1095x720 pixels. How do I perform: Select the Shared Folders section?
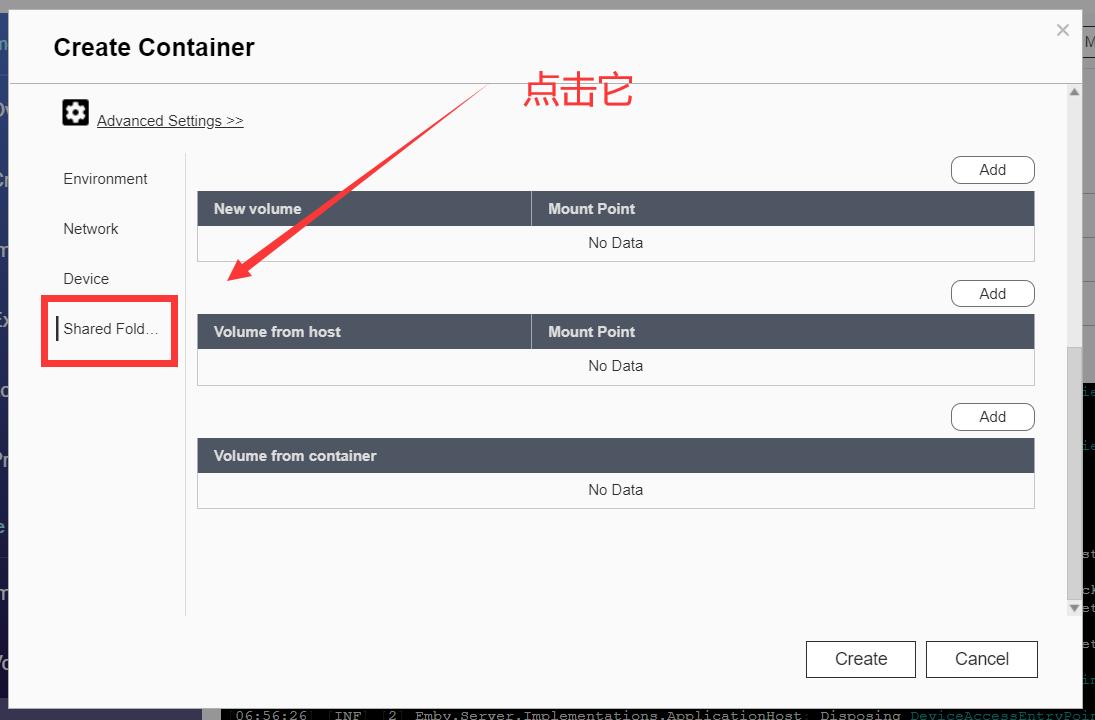coord(110,328)
